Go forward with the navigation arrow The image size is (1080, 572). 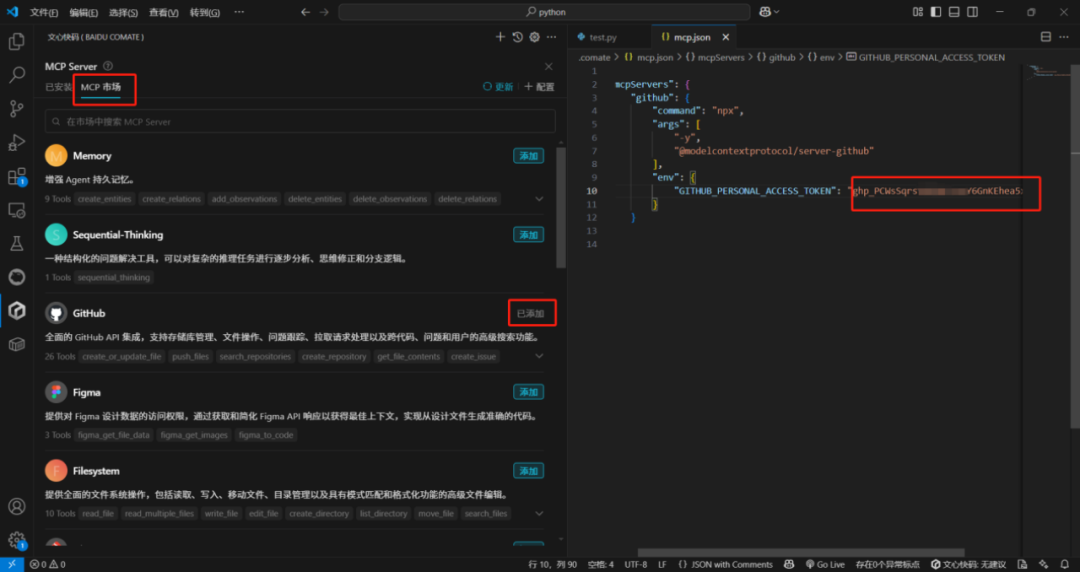[x=324, y=12]
